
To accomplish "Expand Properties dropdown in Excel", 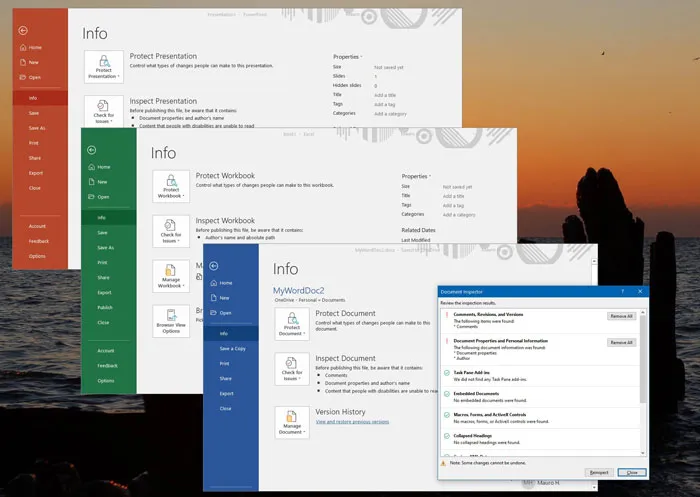I will coord(416,176).
